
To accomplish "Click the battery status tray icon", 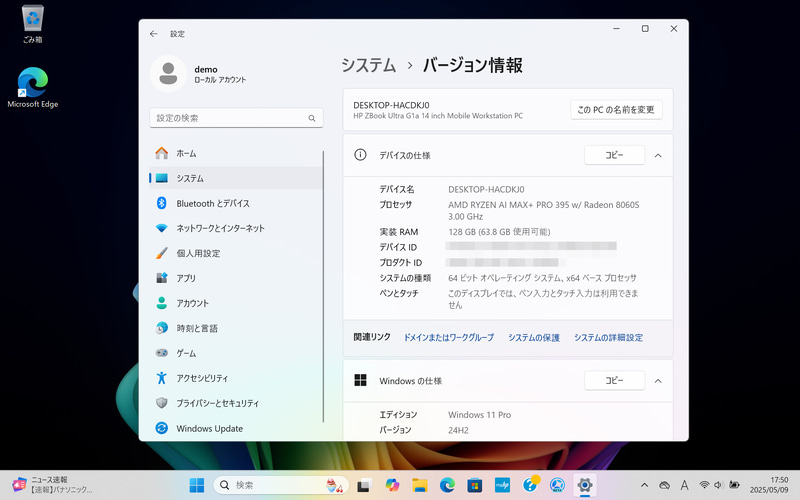I will click(734, 485).
